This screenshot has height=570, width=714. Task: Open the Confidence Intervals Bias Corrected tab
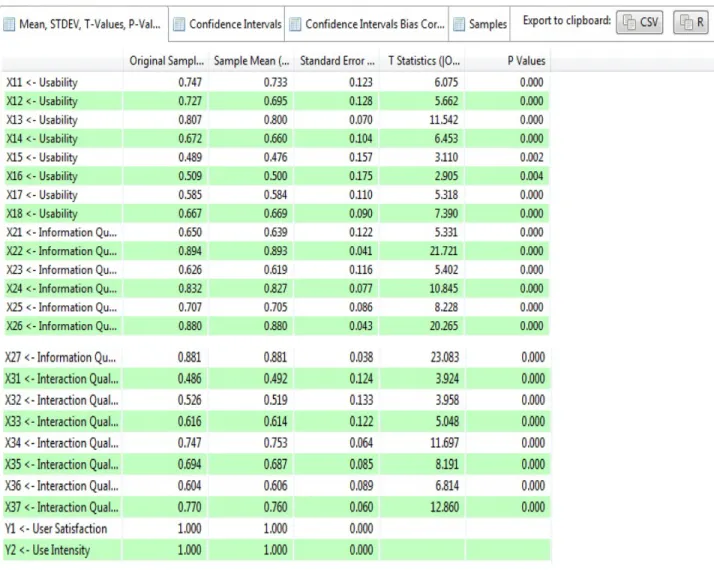[367, 24]
